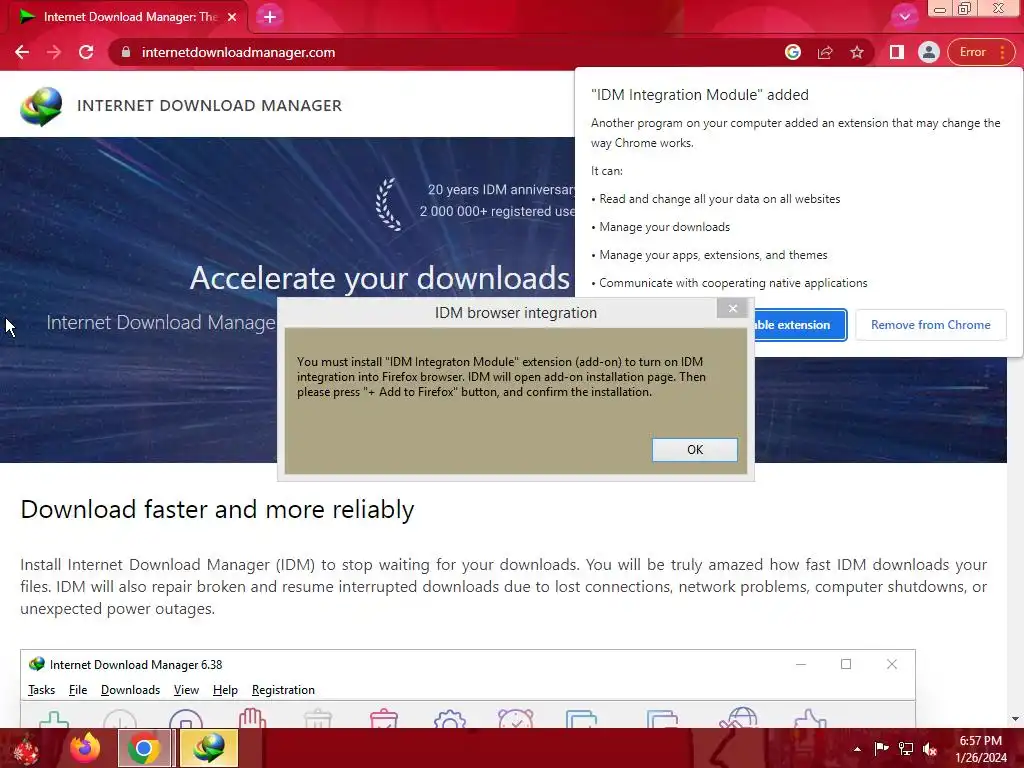This screenshot has width=1024, height=768.
Task: Click the settings gear icon in IDM toolbar
Action: (449, 718)
